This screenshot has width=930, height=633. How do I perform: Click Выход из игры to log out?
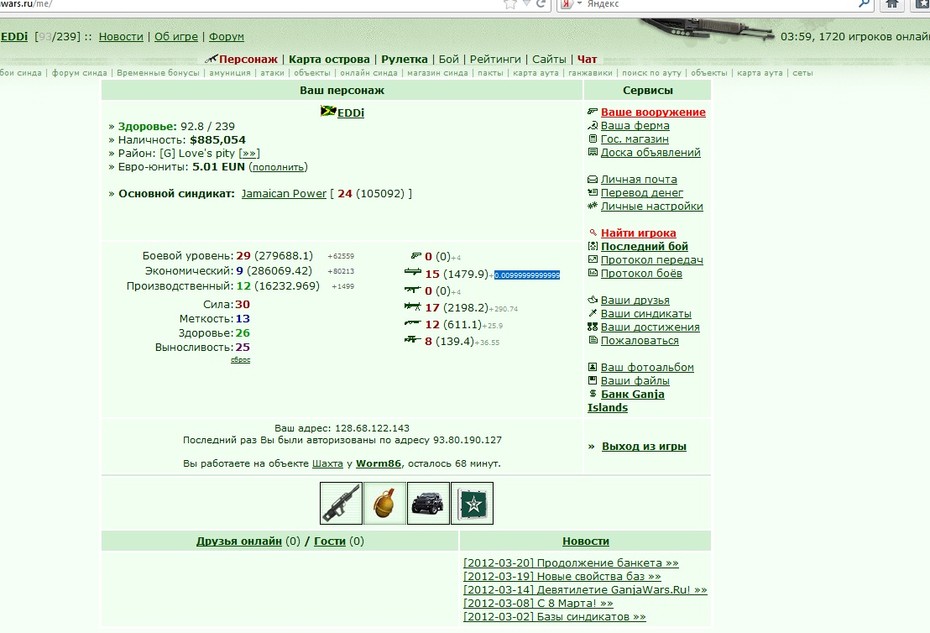tap(644, 446)
